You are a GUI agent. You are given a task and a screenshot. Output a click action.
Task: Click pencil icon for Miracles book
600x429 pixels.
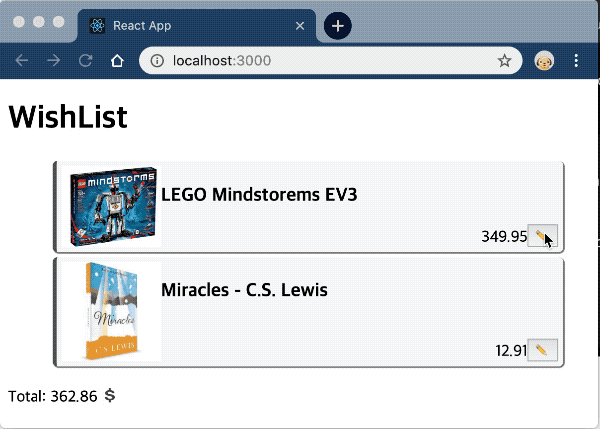point(542,350)
